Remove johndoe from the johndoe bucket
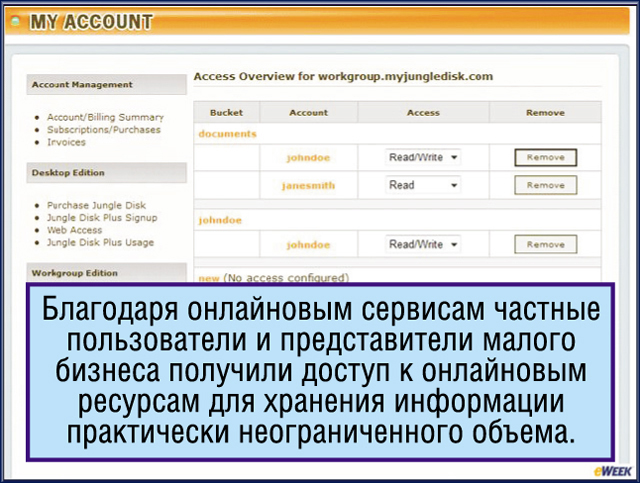This screenshot has height=483, width=640. [x=546, y=244]
